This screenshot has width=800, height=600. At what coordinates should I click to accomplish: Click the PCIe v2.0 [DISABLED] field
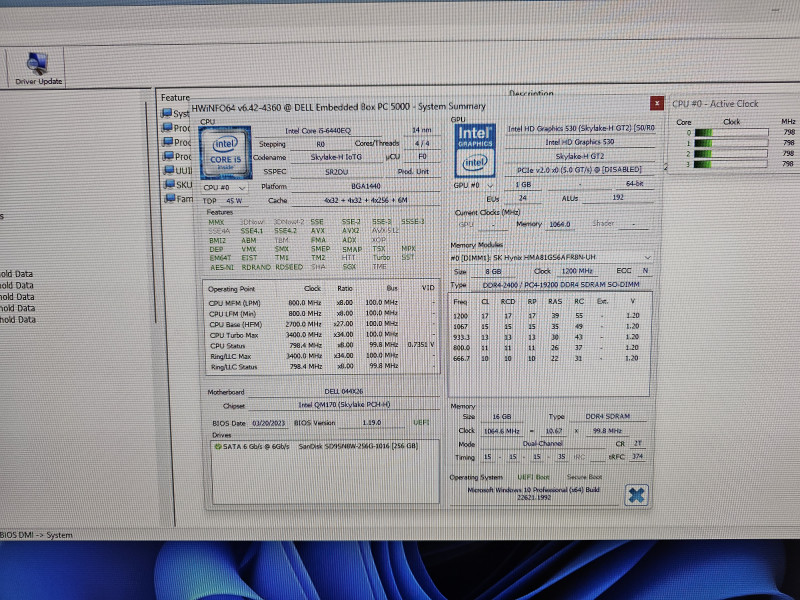(579, 169)
